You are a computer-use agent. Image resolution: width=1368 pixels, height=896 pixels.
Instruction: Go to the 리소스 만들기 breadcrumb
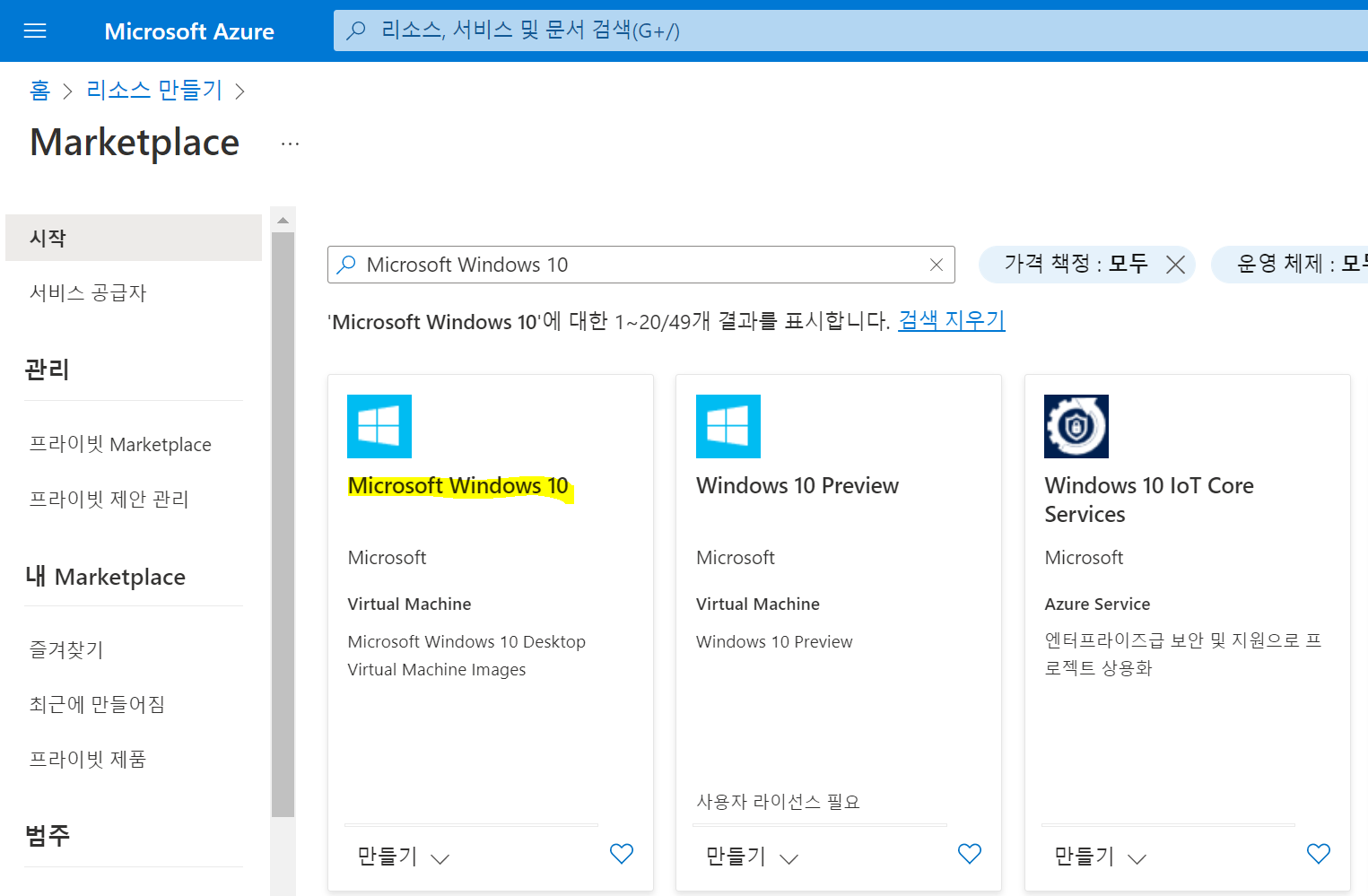pyautogui.click(x=154, y=91)
